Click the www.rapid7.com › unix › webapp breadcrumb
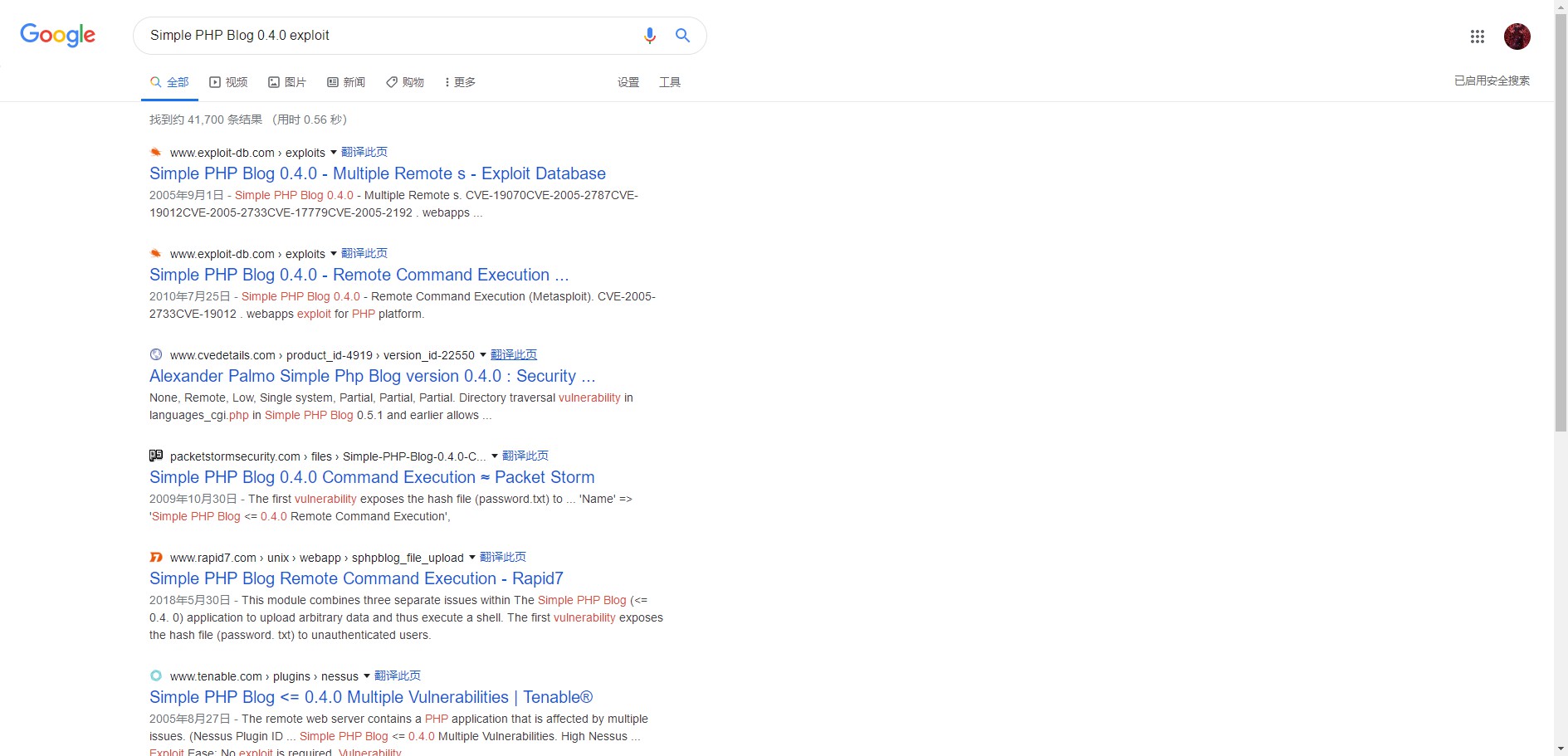1568x756 pixels. (316, 558)
